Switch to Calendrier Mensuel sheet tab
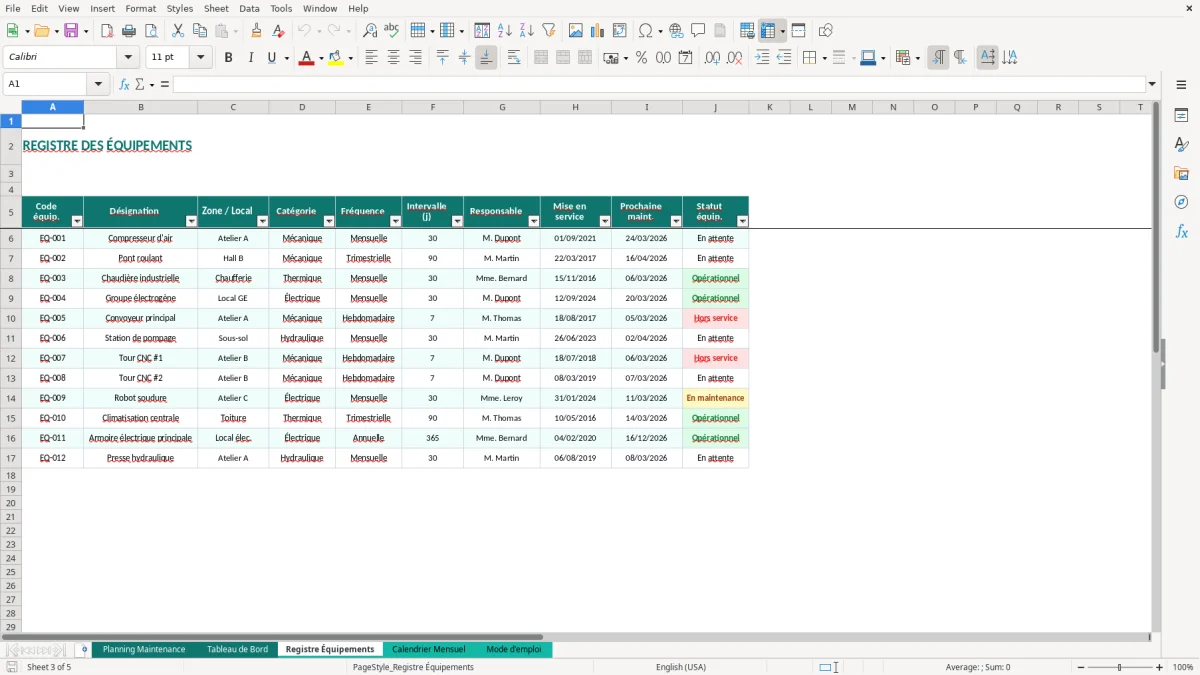The image size is (1200, 675). tap(429, 649)
